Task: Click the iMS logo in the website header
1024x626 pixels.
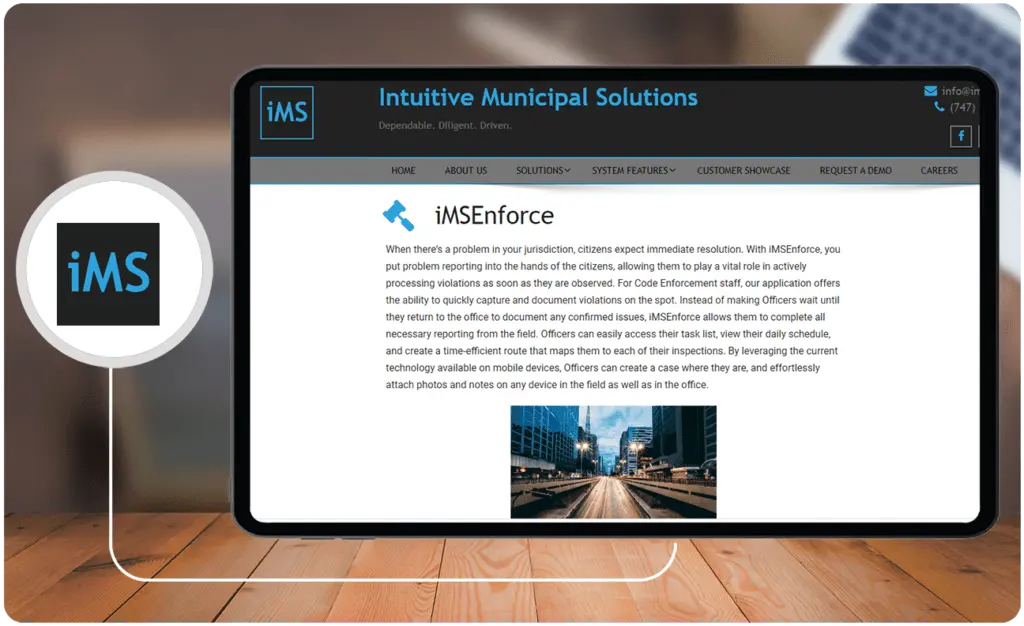Action: pyautogui.click(x=287, y=112)
